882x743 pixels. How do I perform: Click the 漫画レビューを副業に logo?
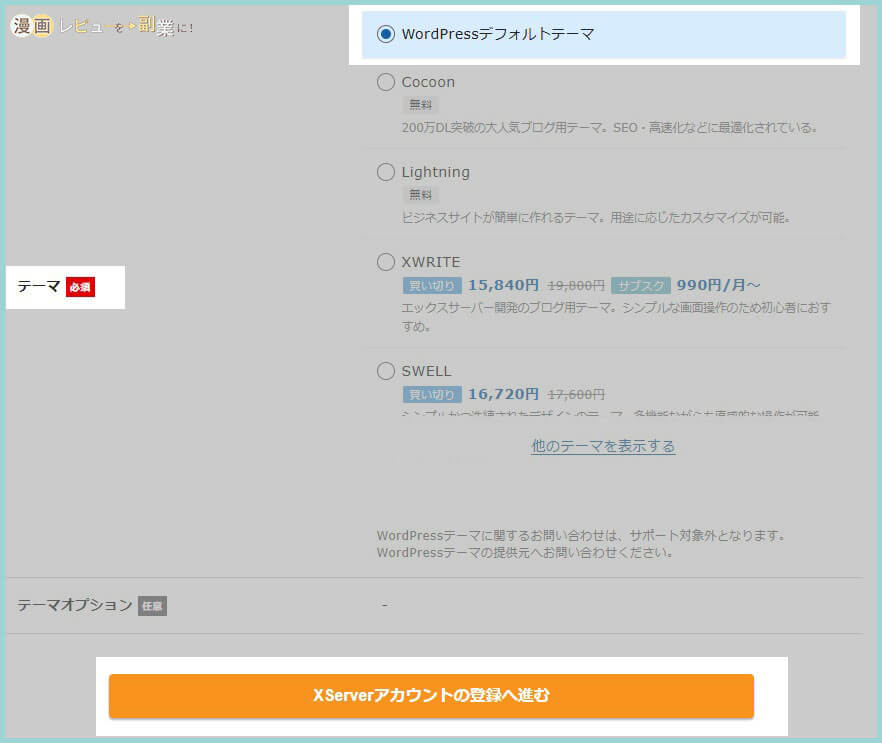100,27
